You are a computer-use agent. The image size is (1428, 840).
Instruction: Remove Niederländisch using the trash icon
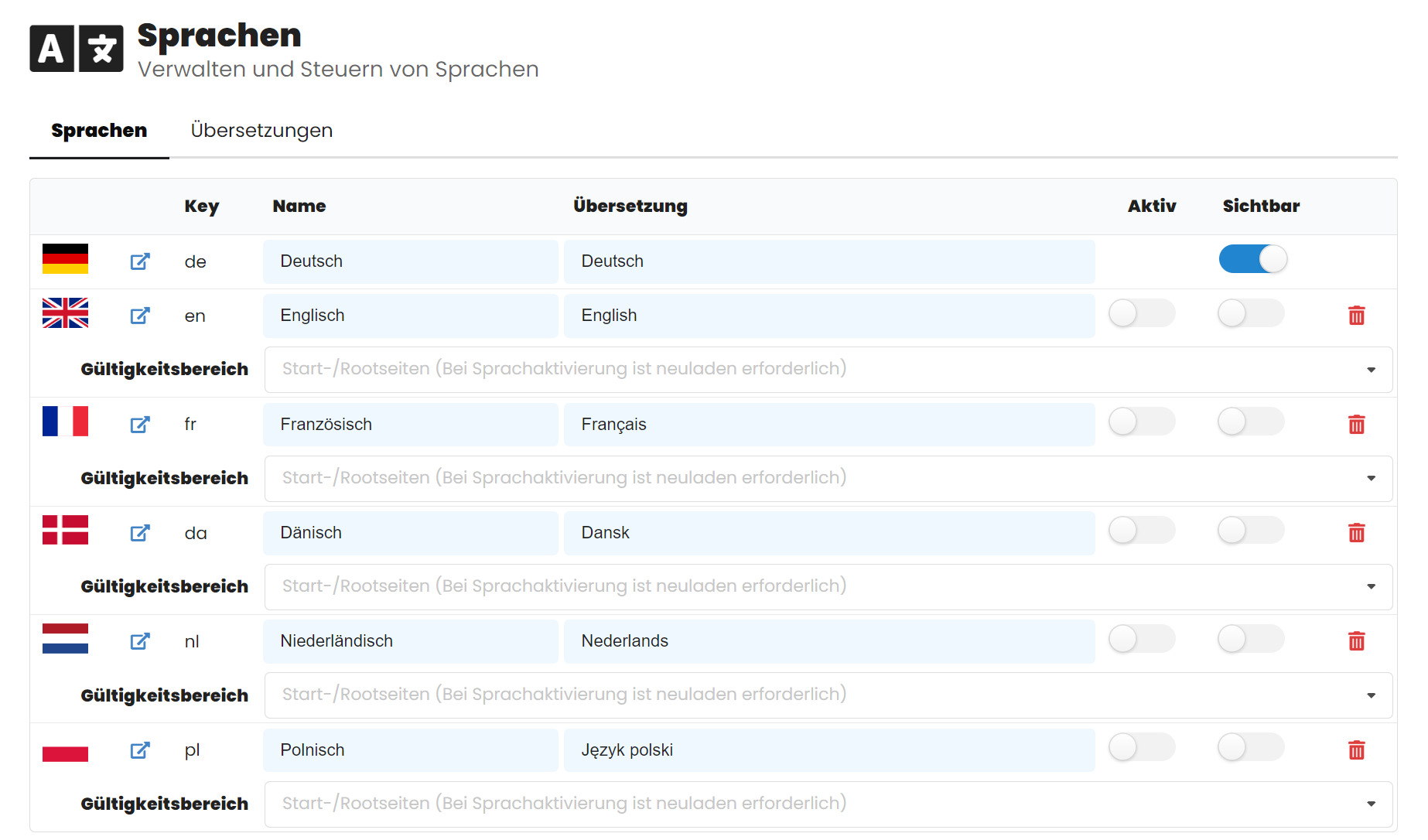(x=1356, y=641)
